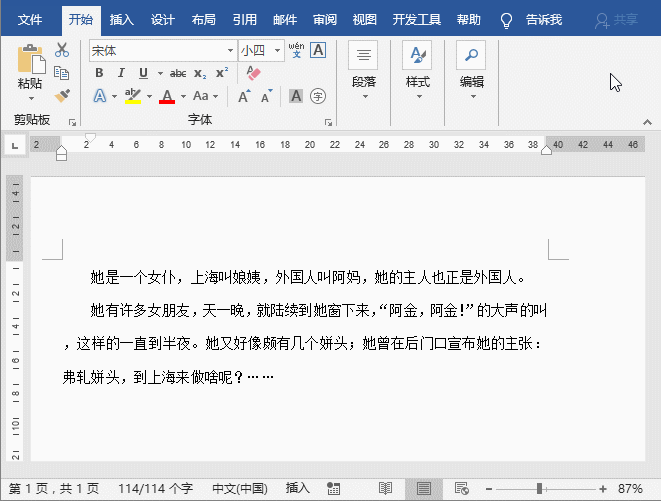Screen dimensions: 661x501
Task: Switch to Read Mode view
Action: (x=385, y=489)
